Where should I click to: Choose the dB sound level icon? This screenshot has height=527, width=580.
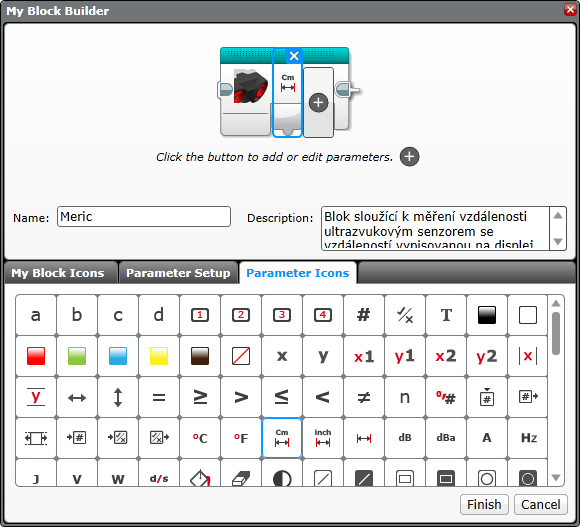(405, 438)
